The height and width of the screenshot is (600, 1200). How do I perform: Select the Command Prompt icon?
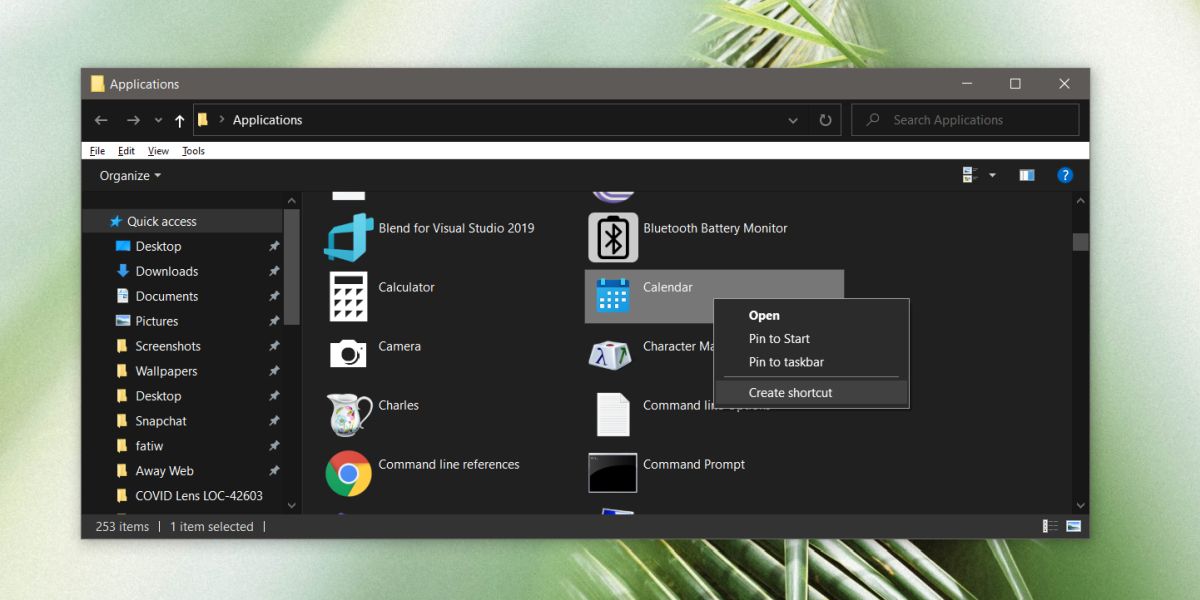pyautogui.click(x=613, y=473)
